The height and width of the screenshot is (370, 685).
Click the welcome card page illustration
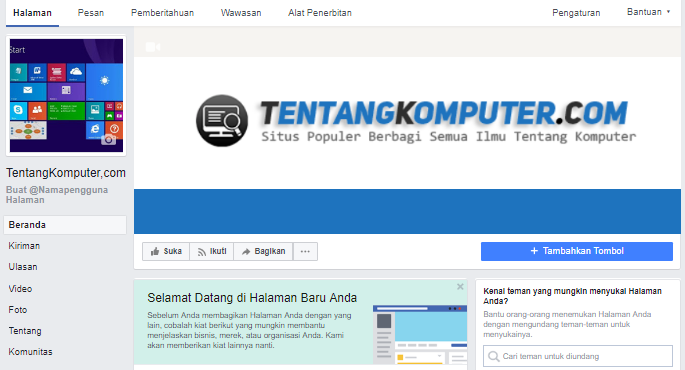click(x=420, y=335)
